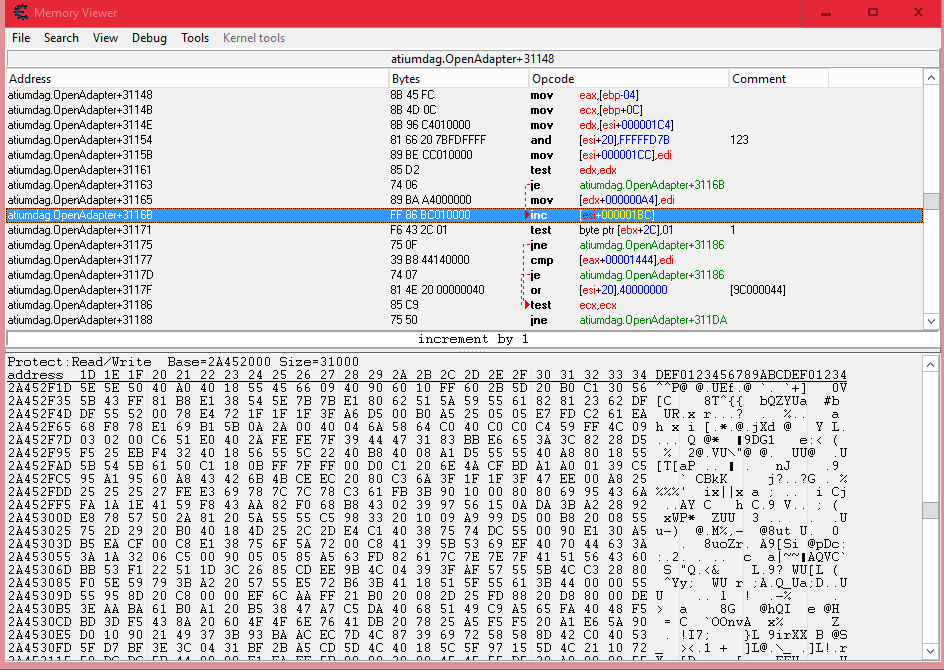Screen dimensions: 944x670
Task: Open the Kernel tools menu
Action: (x=254, y=38)
